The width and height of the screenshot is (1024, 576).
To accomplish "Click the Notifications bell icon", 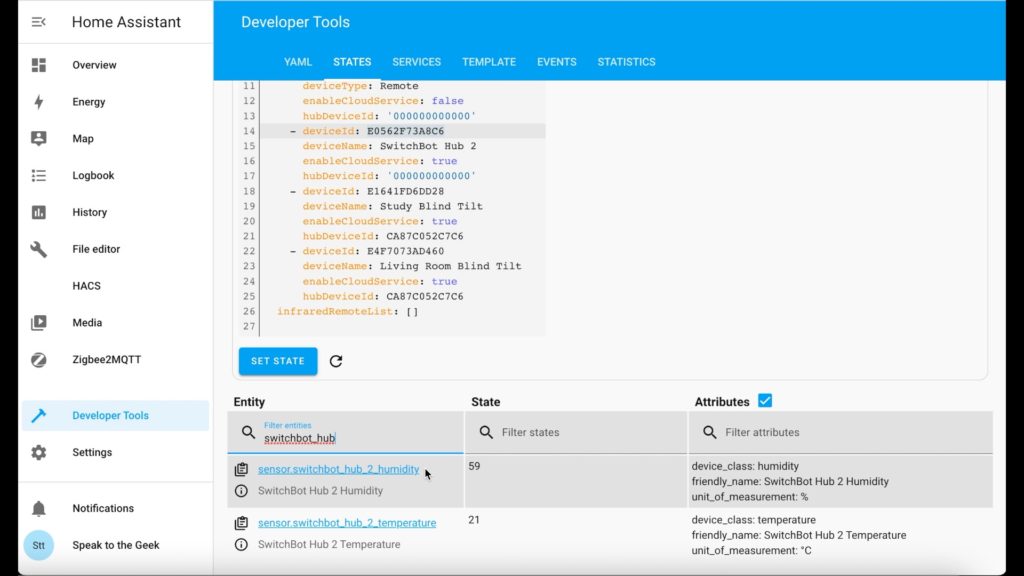I will coord(39,508).
